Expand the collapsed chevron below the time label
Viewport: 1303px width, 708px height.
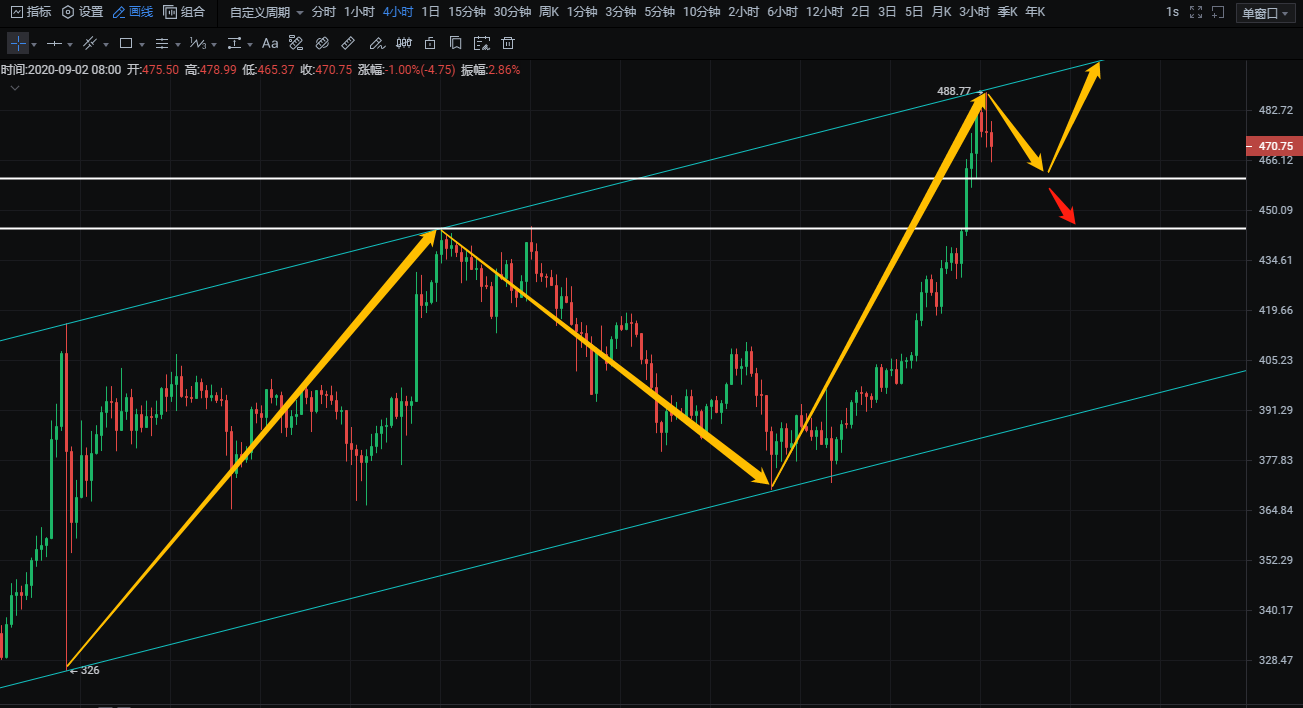coord(15,88)
